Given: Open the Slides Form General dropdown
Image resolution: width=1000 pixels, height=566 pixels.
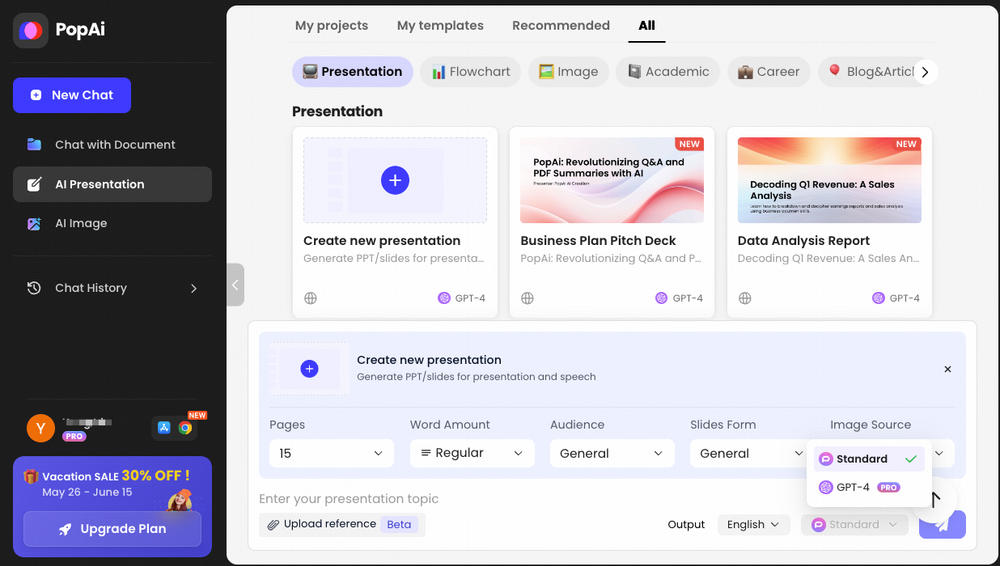Looking at the screenshot, I should (x=749, y=453).
